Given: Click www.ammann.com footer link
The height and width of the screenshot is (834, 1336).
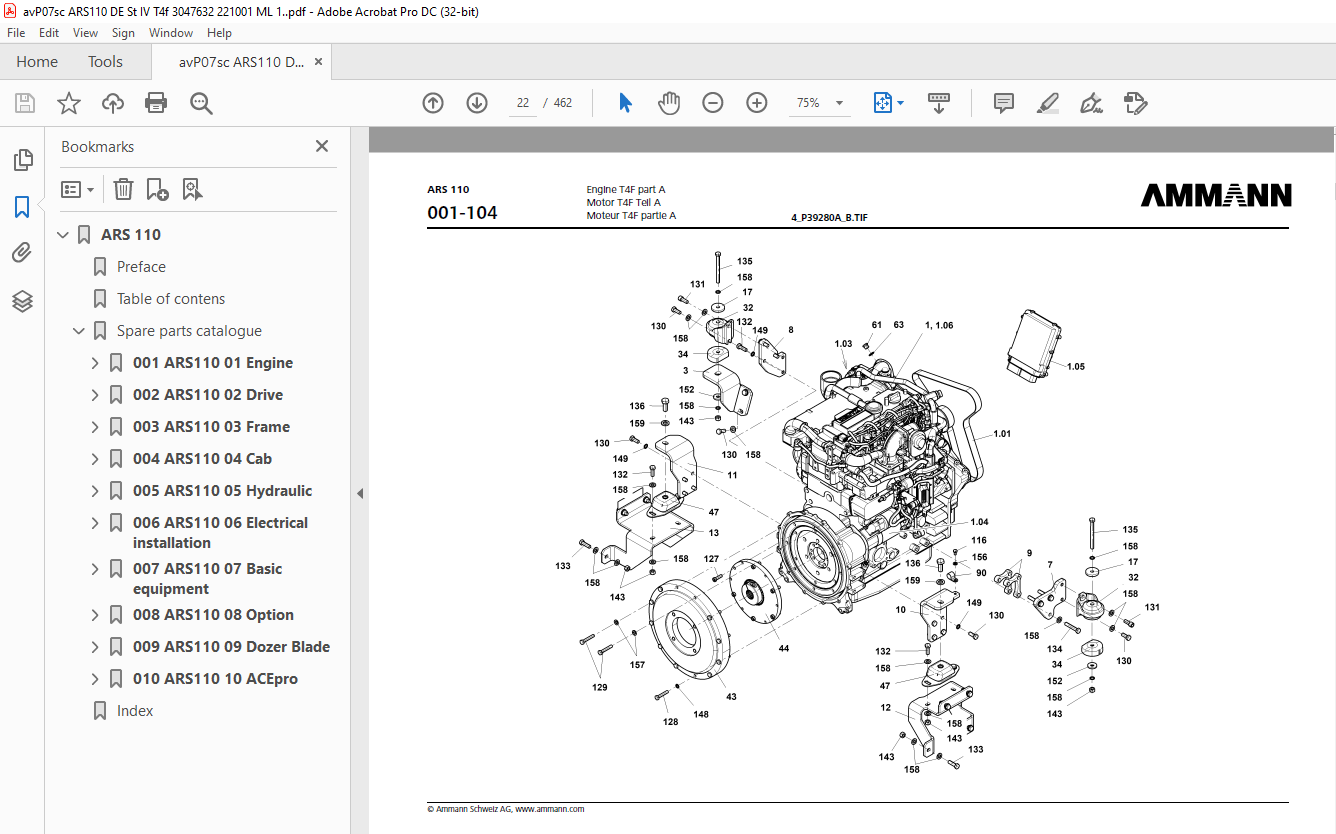Looking at the screenshot, I should 549,809.
